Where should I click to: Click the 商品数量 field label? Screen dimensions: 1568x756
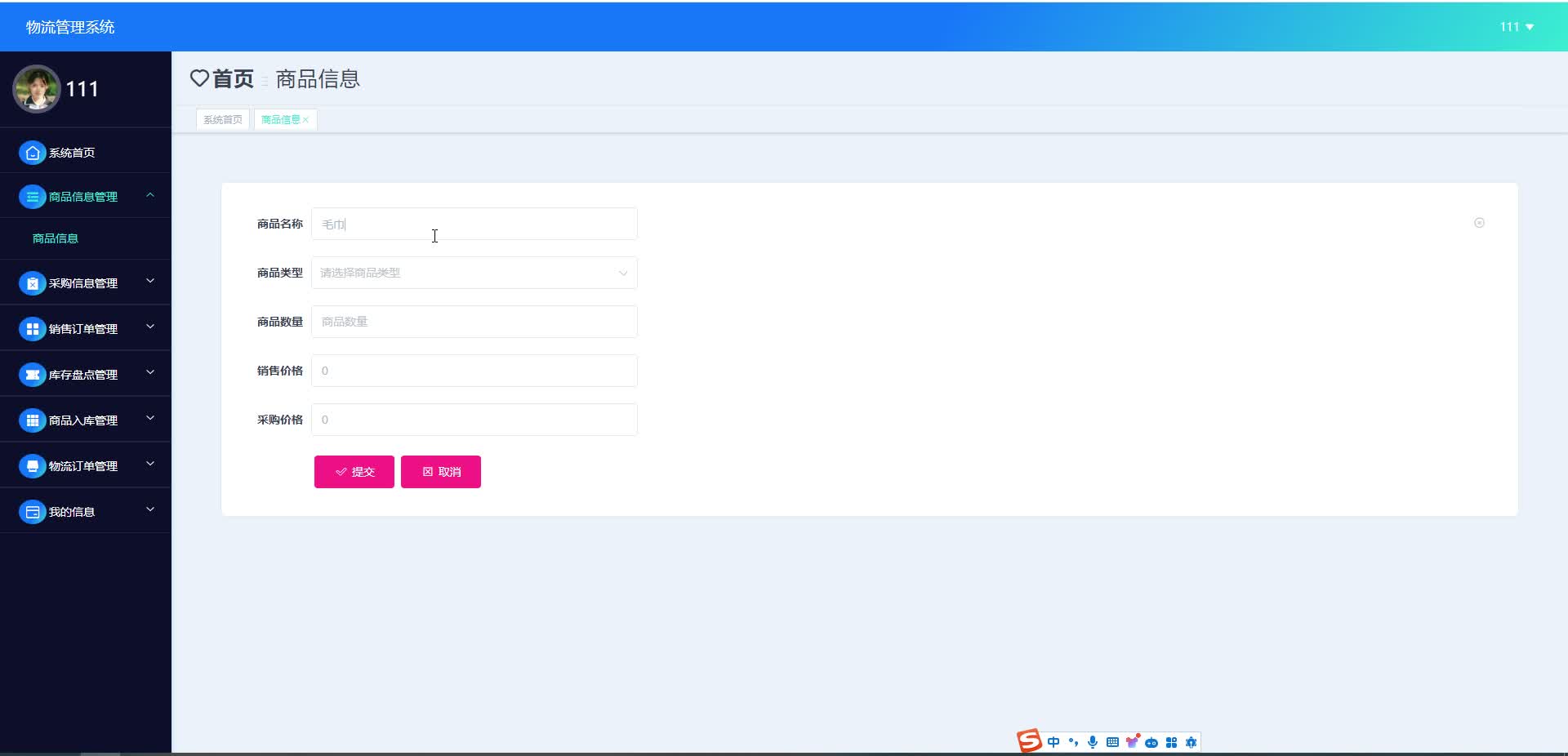(280, 322)
